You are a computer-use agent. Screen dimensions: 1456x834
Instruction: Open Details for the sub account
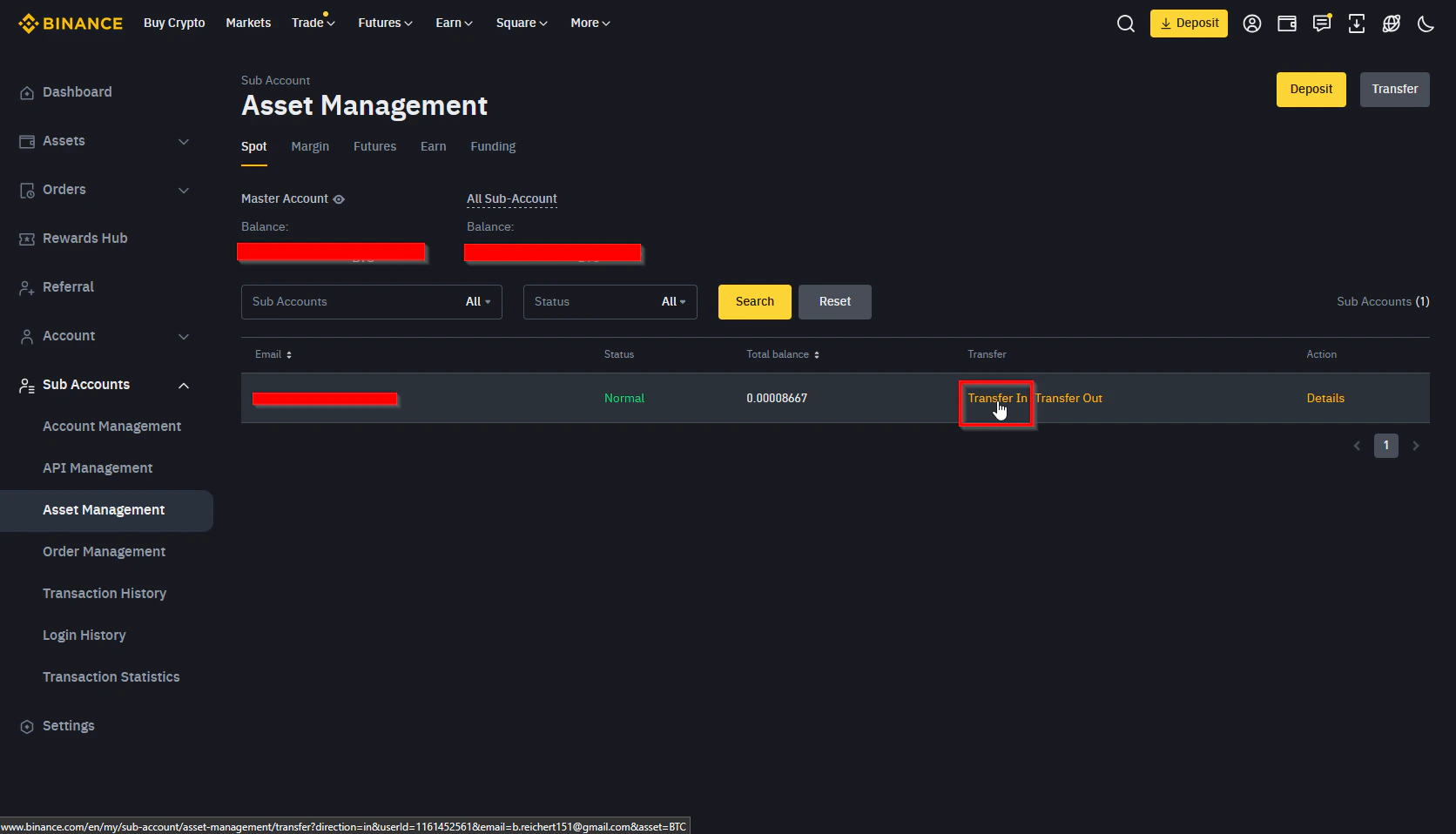click(x=1325, y=398)
